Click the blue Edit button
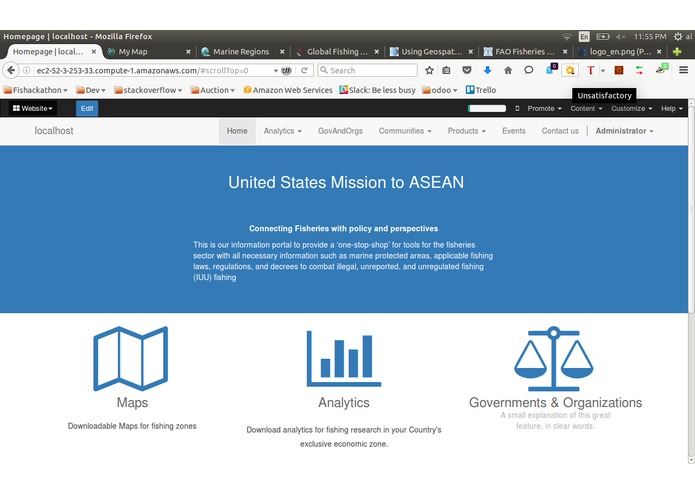This screenshot has height=494, width=695. click(87, 109)
